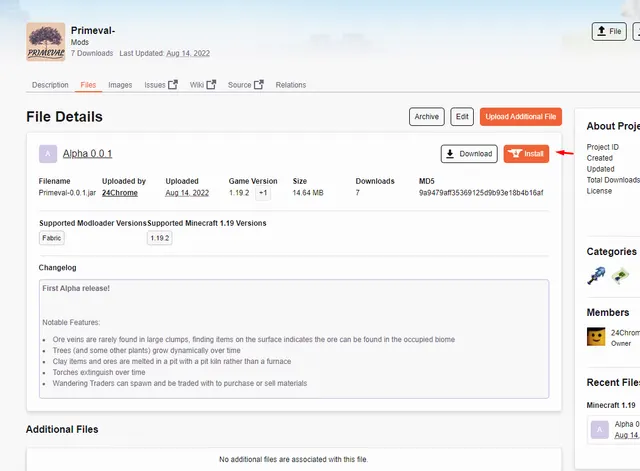Click the Uploaded date Aug 14, 2022
The height and width of the screenshot is (471, 640).
pos(187,193)
